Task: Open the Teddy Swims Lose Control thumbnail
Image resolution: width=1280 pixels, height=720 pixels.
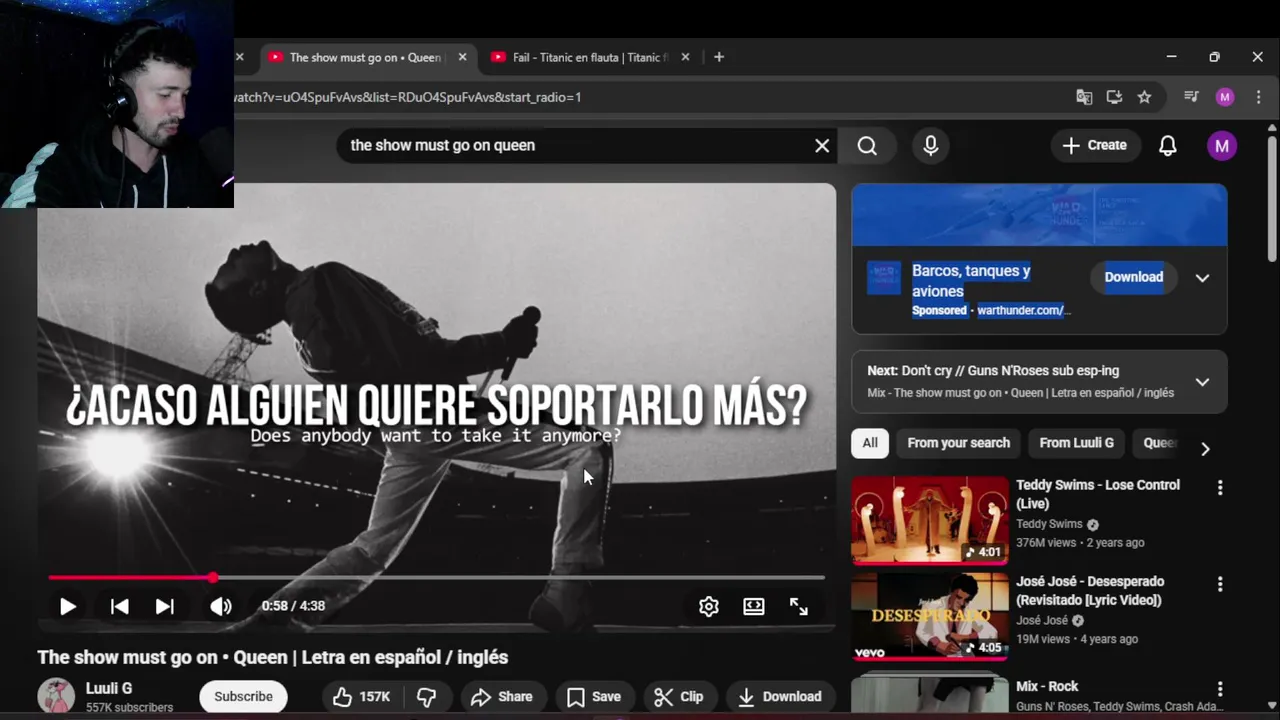Action: point(930,520)
